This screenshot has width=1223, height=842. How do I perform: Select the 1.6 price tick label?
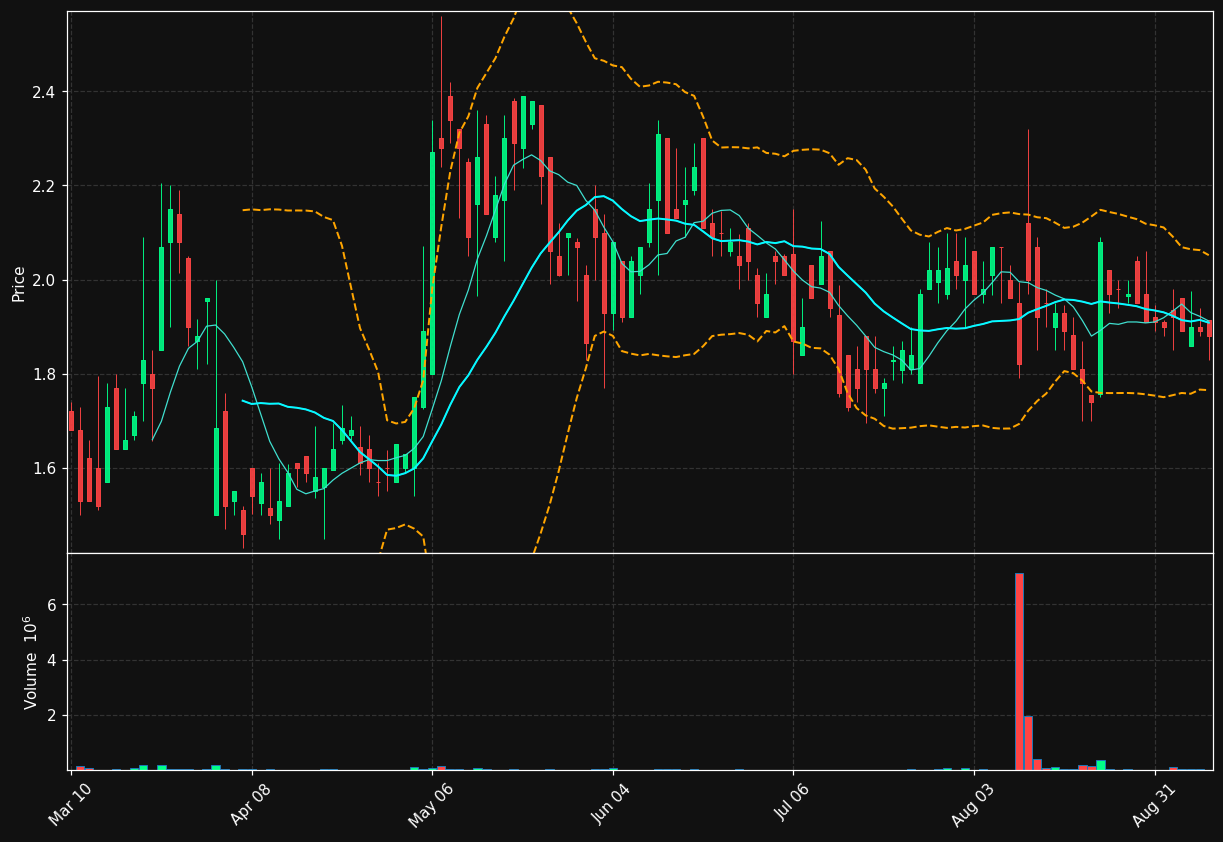coord(45,468)
